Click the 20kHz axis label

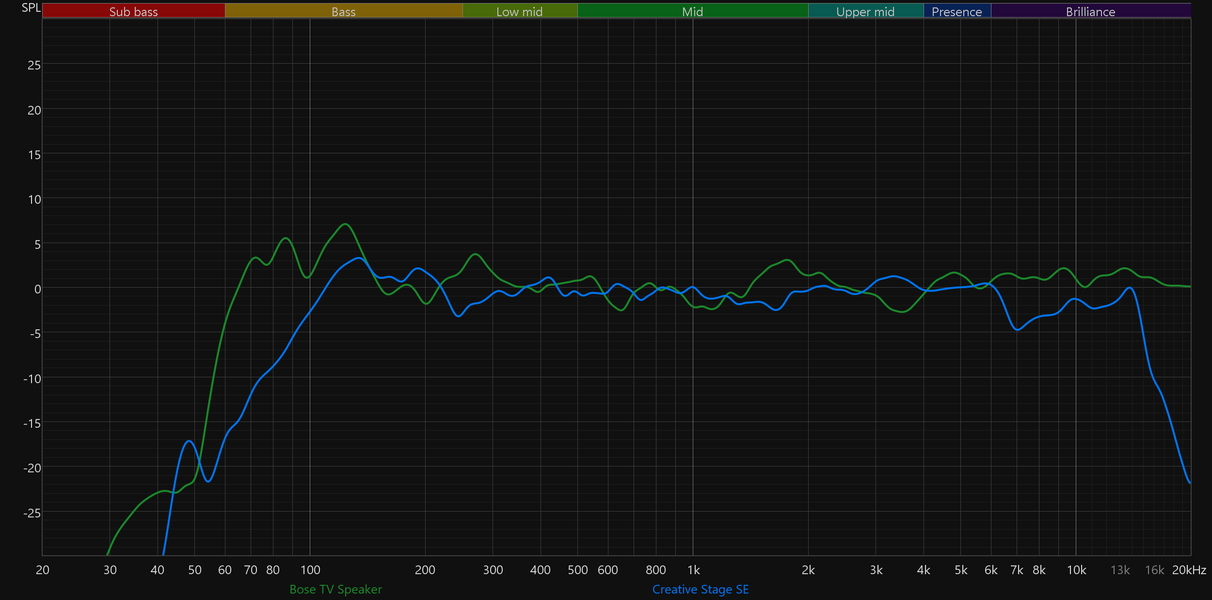1190,570
